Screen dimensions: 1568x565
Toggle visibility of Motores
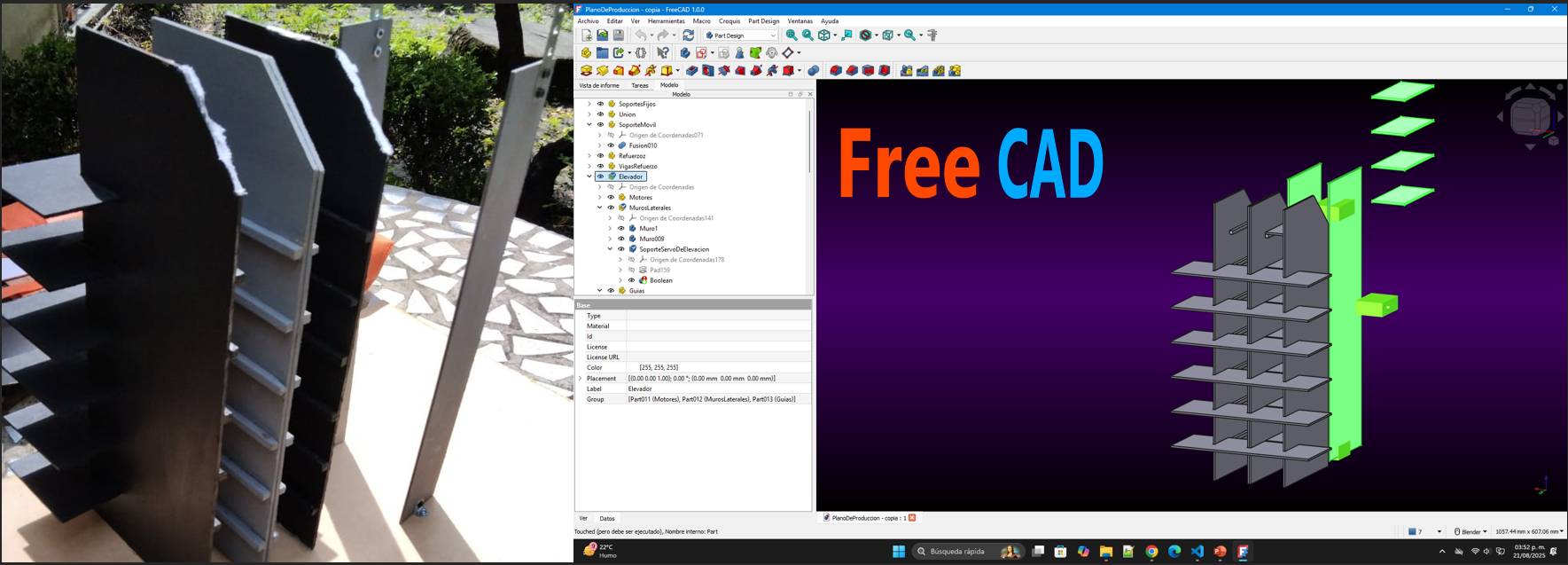coord(611,197)
